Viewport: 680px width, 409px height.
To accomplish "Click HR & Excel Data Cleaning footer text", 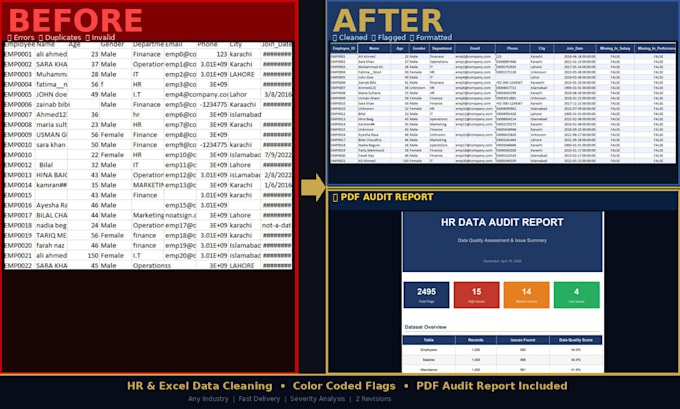I will point(199,386).
